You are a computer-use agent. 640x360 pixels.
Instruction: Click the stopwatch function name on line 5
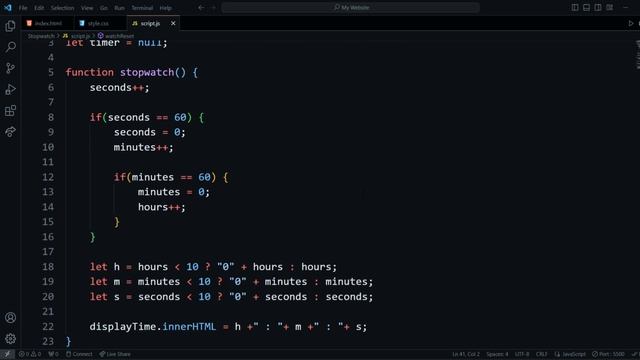(x=147, y=73)
